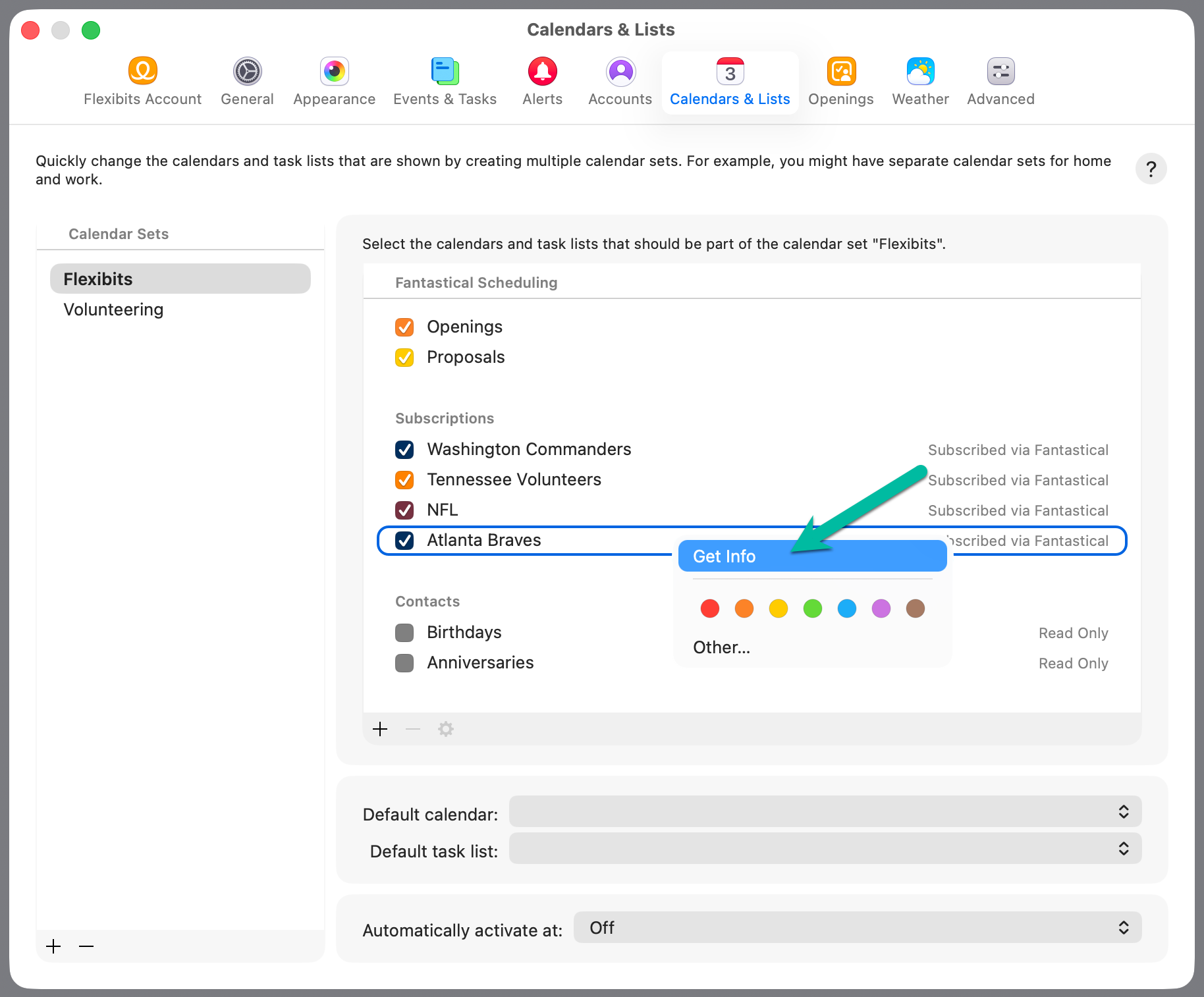This screenshot has width=1204, height=997.
Task: Open the Default task list dropdown
Action: tap(825, 849)
